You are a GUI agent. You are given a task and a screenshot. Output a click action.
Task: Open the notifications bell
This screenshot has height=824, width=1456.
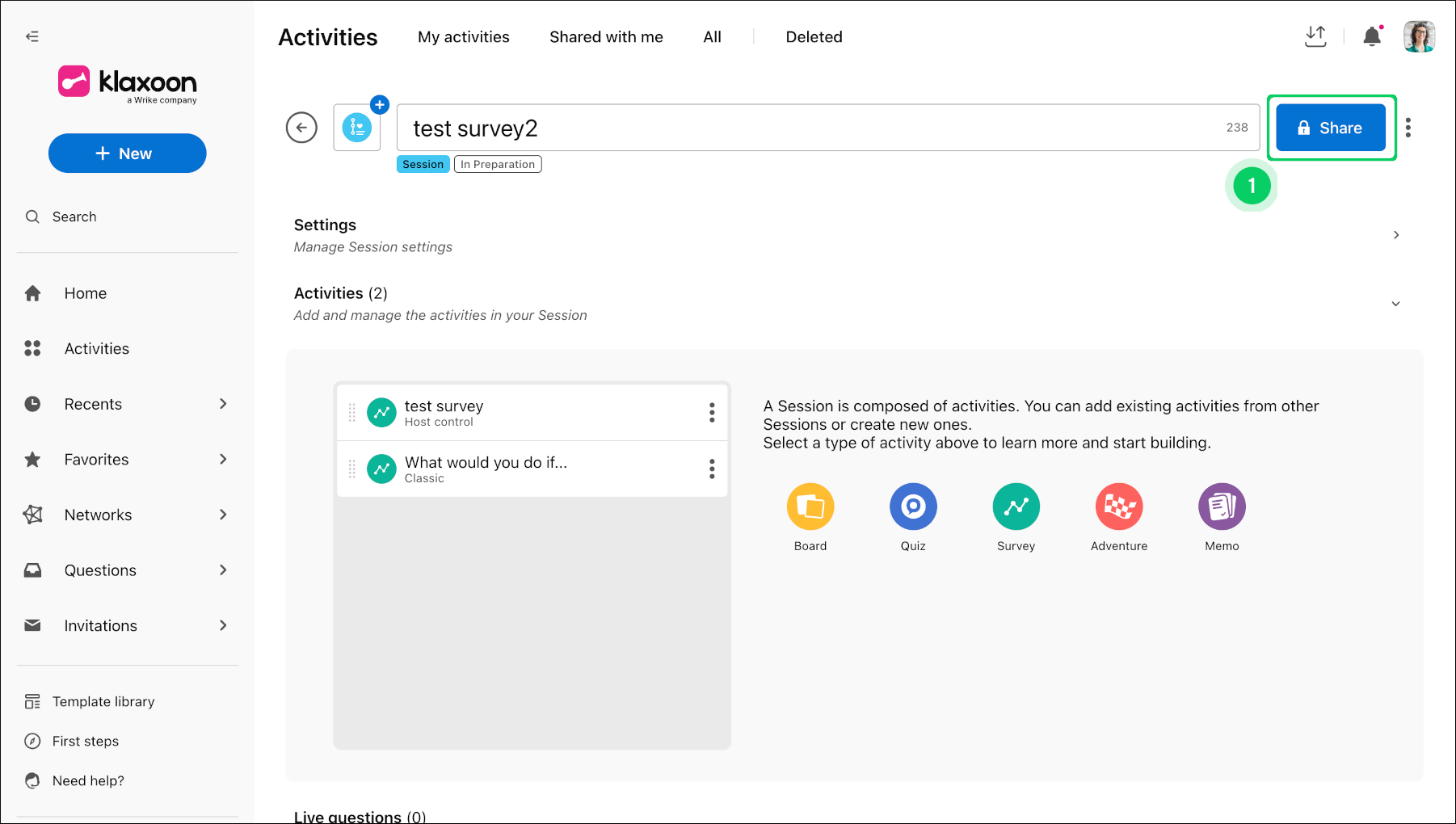[x=1372, y=36]
